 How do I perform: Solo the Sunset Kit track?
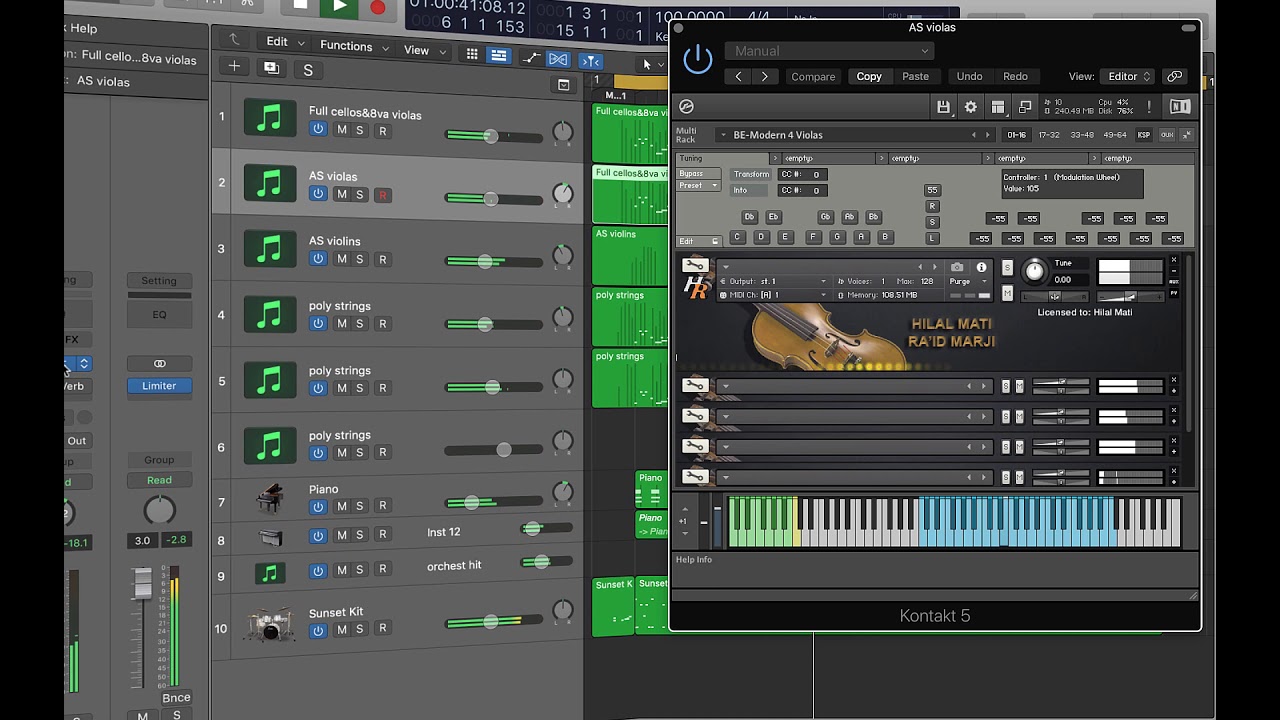[360, 629]
